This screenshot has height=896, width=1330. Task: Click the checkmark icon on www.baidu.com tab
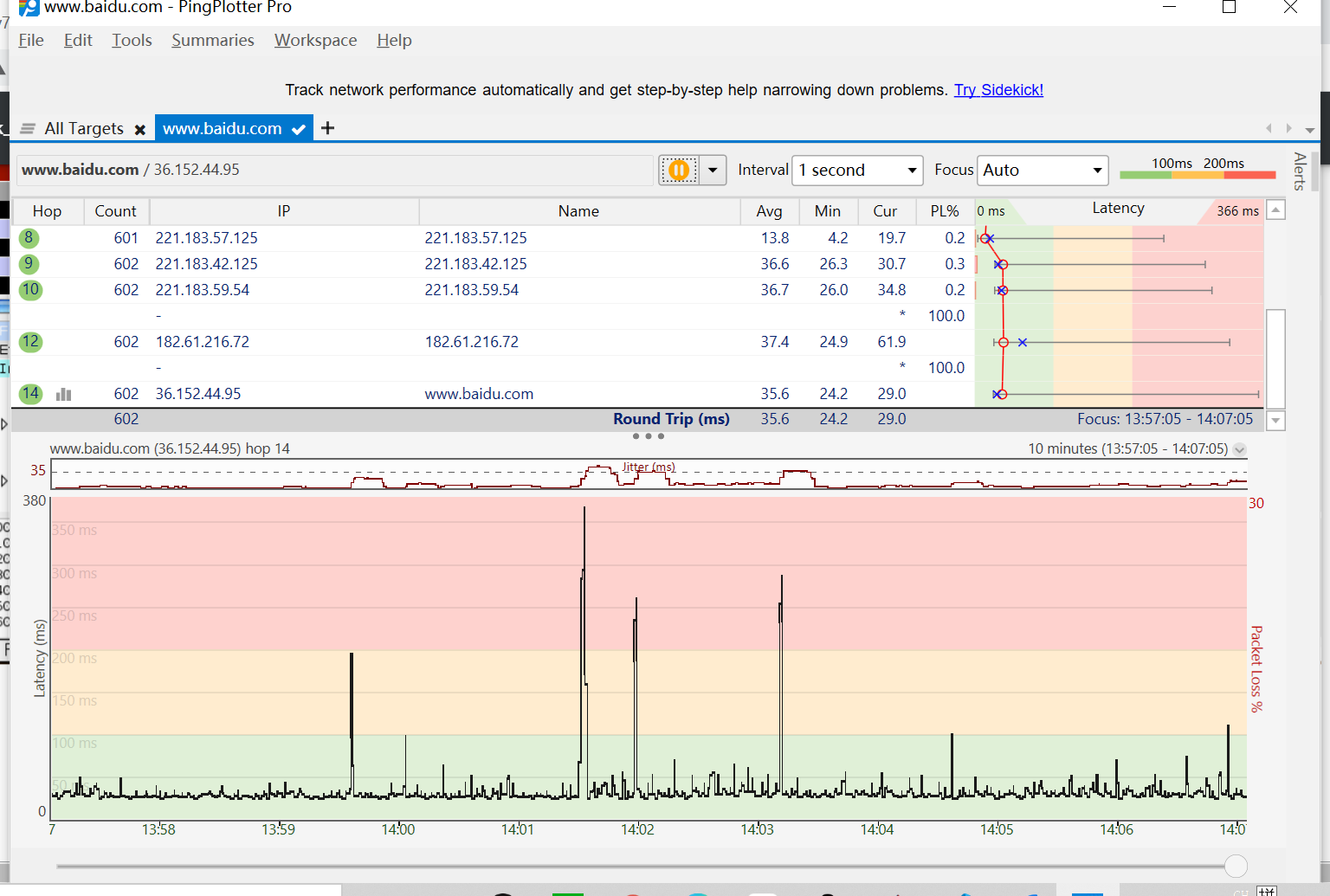(x=299, y=127)
